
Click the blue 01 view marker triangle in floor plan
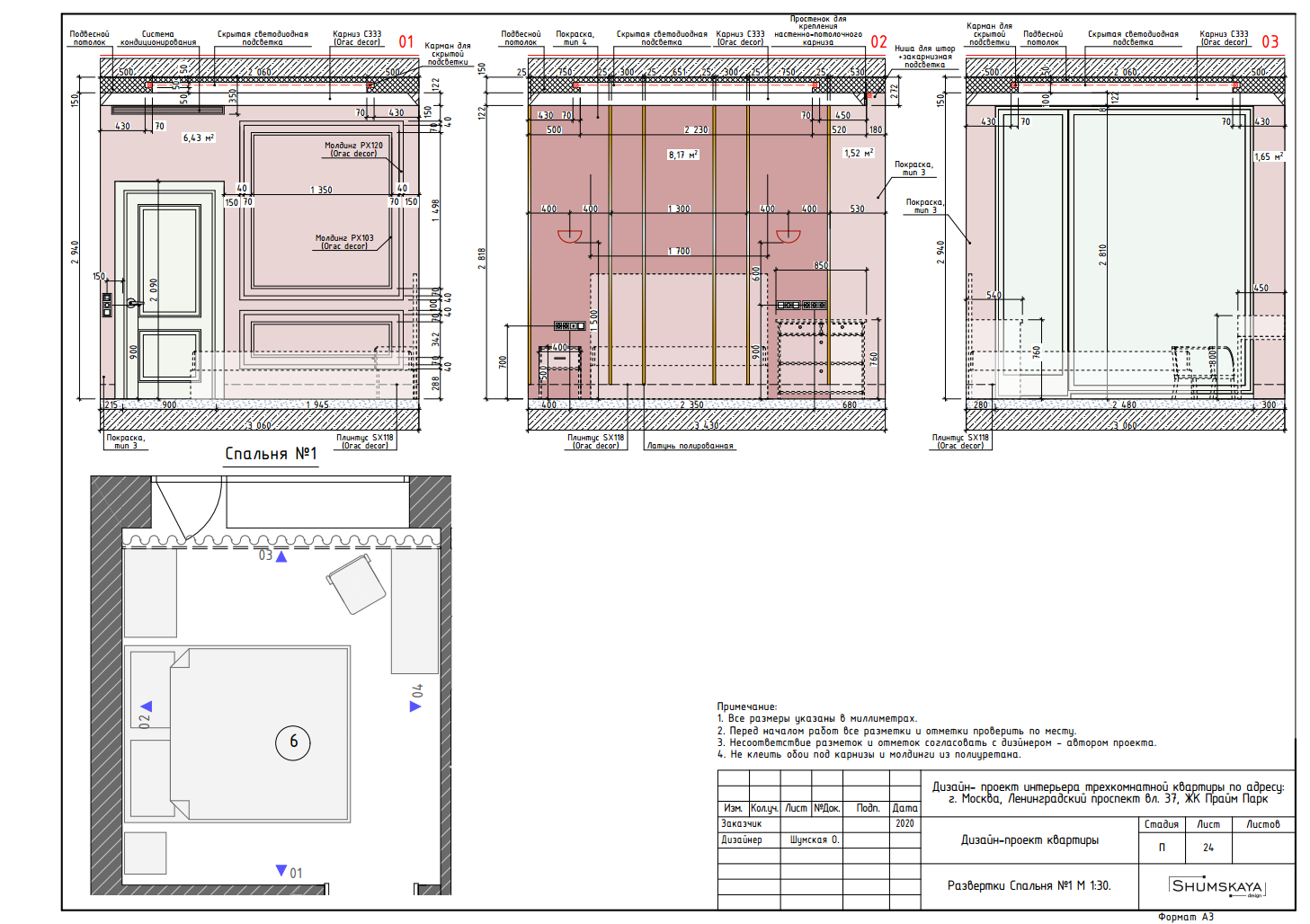[281, 870]
